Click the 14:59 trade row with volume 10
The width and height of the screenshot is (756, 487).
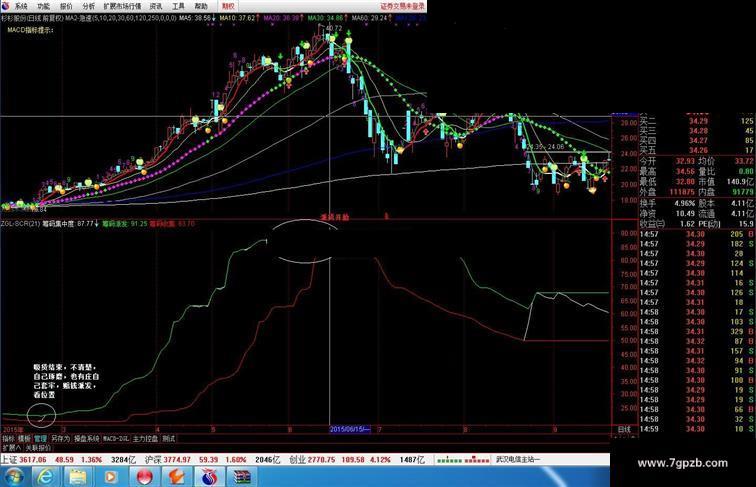pyautogui.click(x=697, y=429)
